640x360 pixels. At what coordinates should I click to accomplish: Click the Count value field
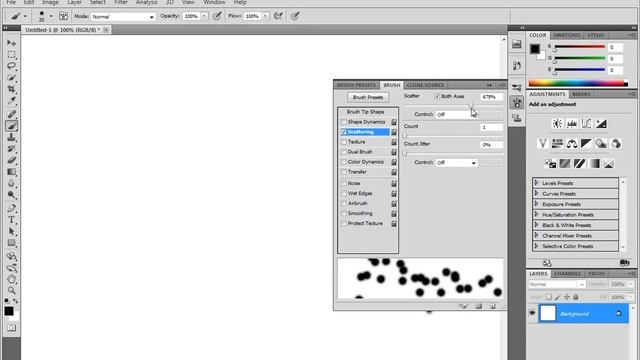pos(491,127)
